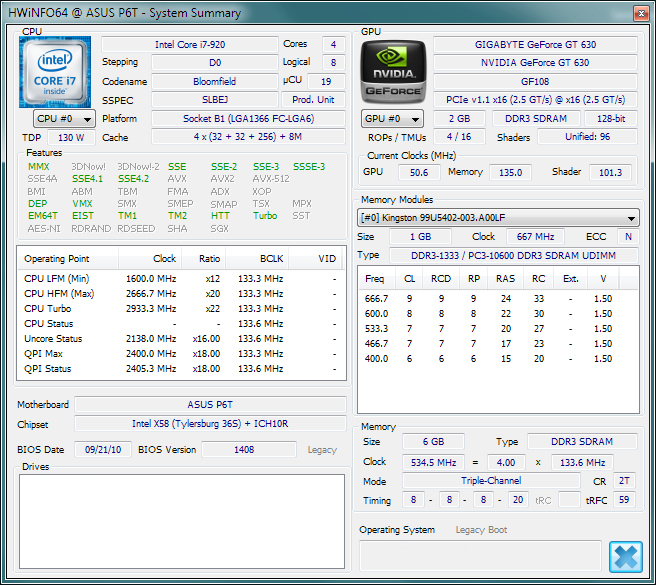Click the GPU memory clock 135.0 value
The width and height of the screenshot is (656, 585).
click(x=510, y=172)
